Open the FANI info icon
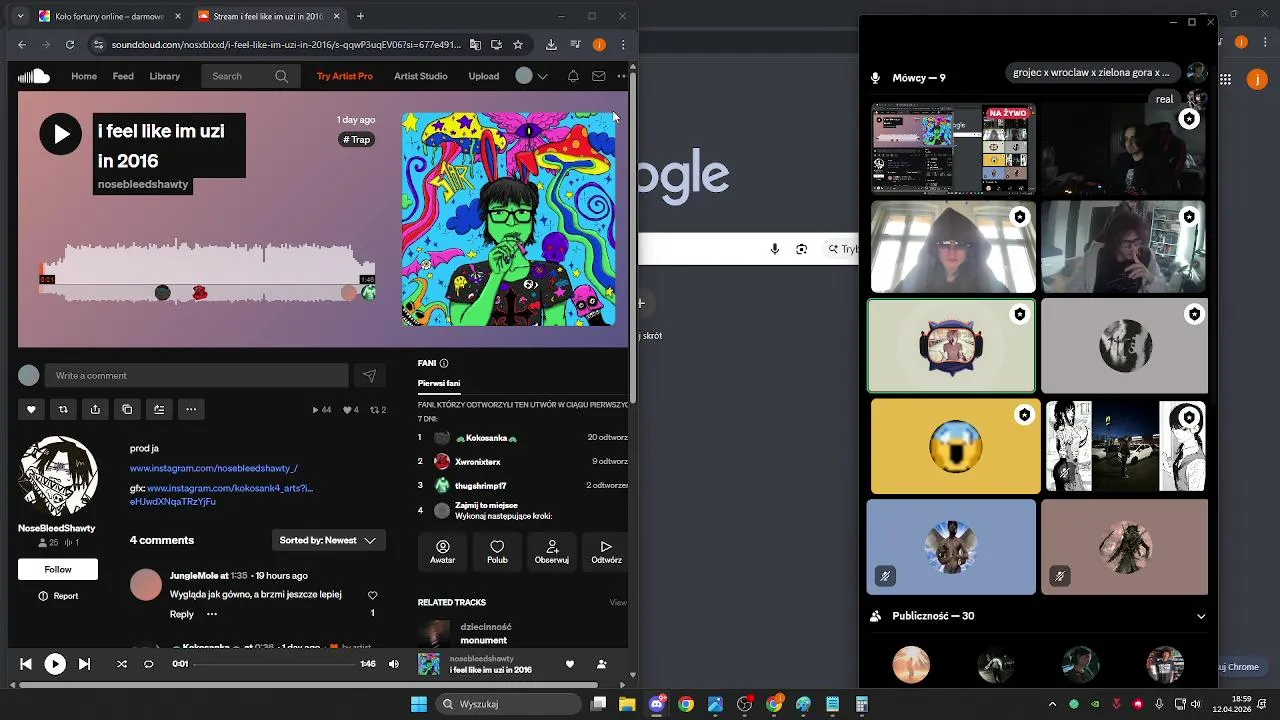The image size is (1280, 720). pyautogui.click(x=444, y=363)
